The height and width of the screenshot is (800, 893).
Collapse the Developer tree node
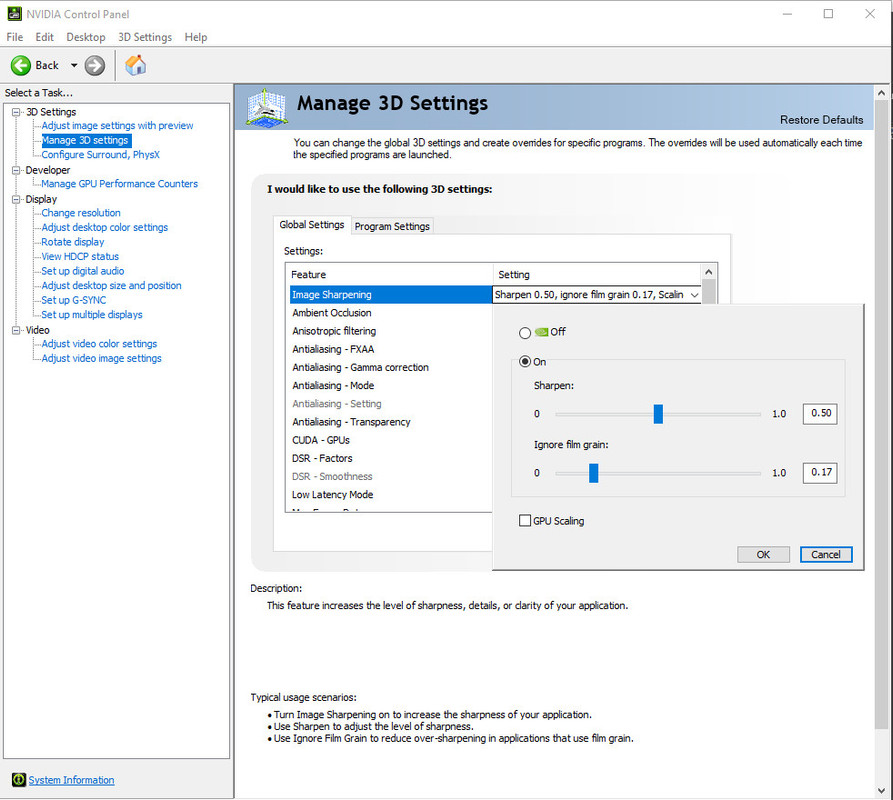[x=17, y=170]
